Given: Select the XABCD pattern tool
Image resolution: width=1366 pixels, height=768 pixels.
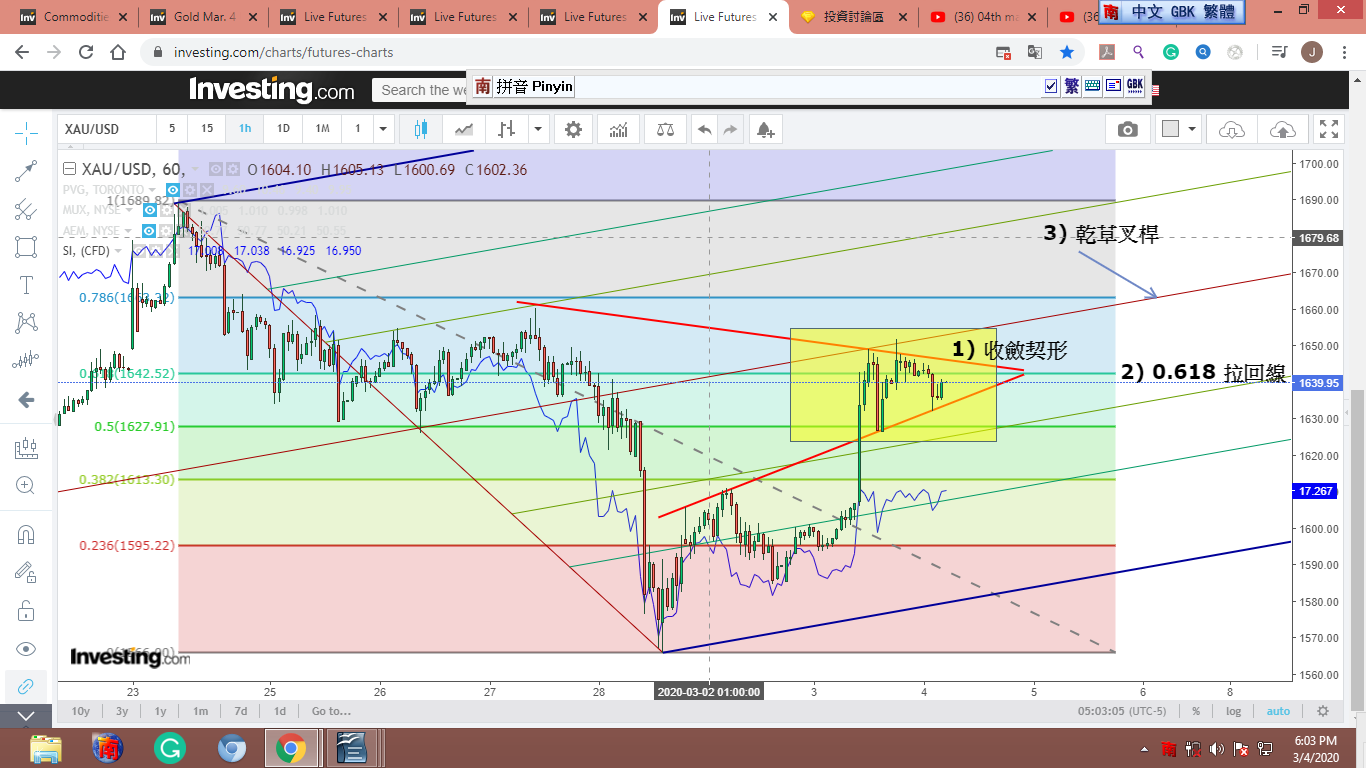Looking at the screenshot, I should [26, 323].
